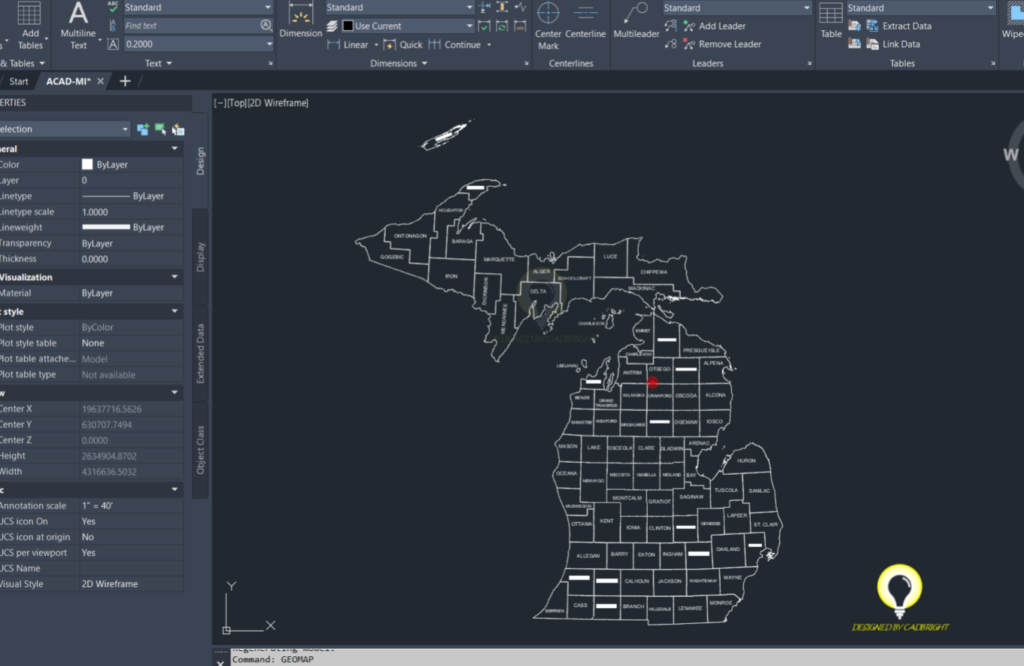Click the adjust dimension space icon
Viewport: 1024px width, 666px height.
click(x=502, y=7)
